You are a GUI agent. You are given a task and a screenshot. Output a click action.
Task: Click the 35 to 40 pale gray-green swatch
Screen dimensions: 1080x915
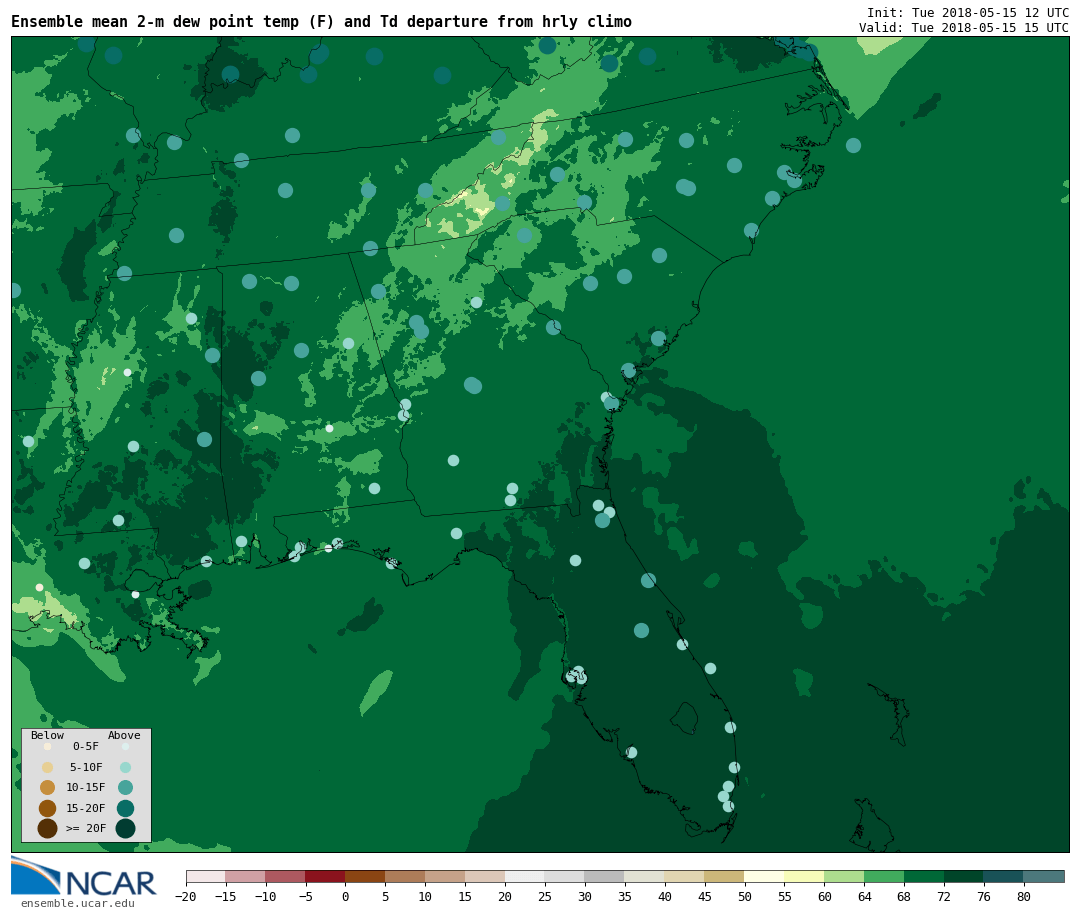tap(645, 876)
